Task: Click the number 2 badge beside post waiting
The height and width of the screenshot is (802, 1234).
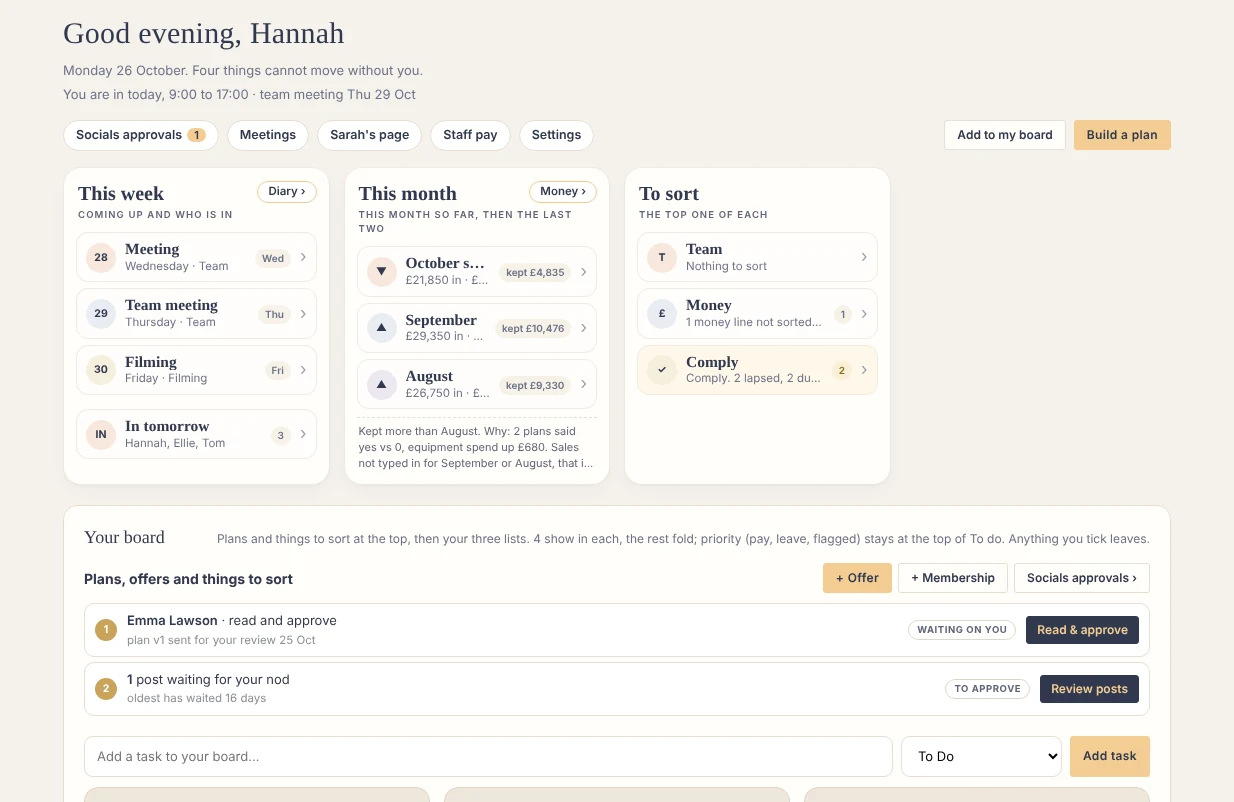Action: (106, 688)
